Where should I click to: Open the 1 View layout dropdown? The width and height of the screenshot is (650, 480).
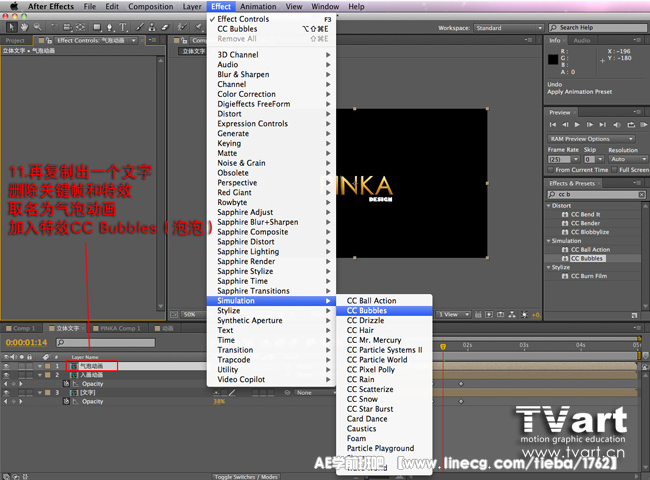(x=454, y=315)
